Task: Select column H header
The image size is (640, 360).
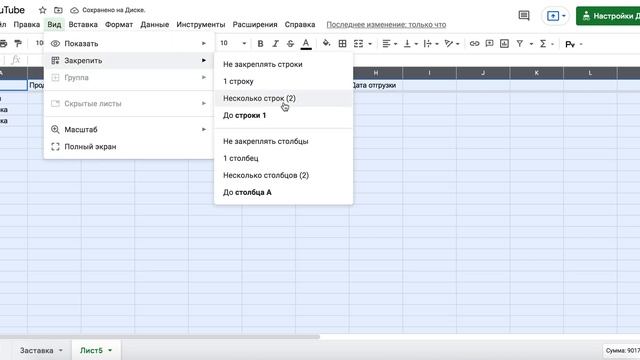Action: [376, 73]
